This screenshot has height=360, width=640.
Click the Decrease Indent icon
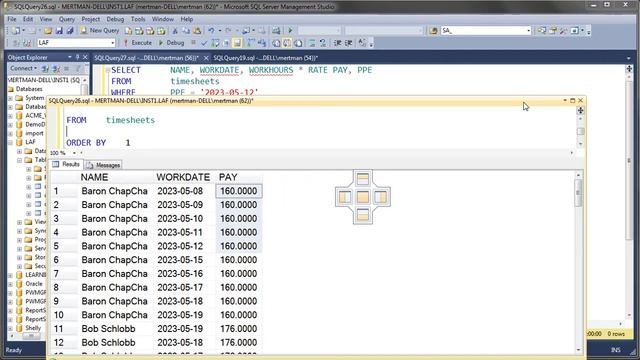[x=338, y=43]
